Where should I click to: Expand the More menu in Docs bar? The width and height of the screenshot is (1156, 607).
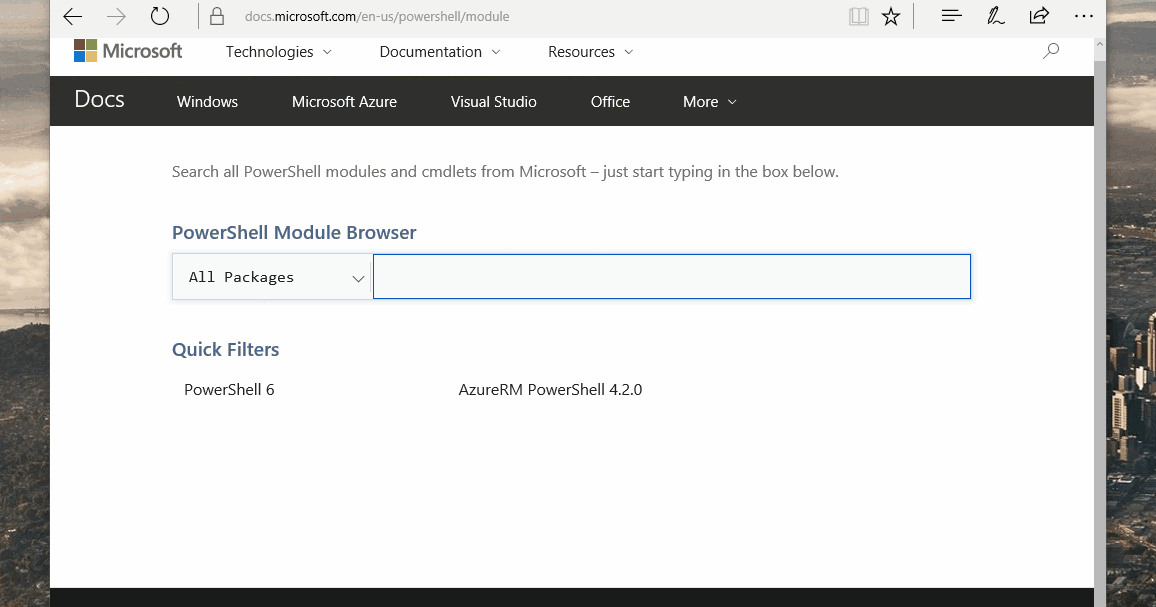click(710, 102)
